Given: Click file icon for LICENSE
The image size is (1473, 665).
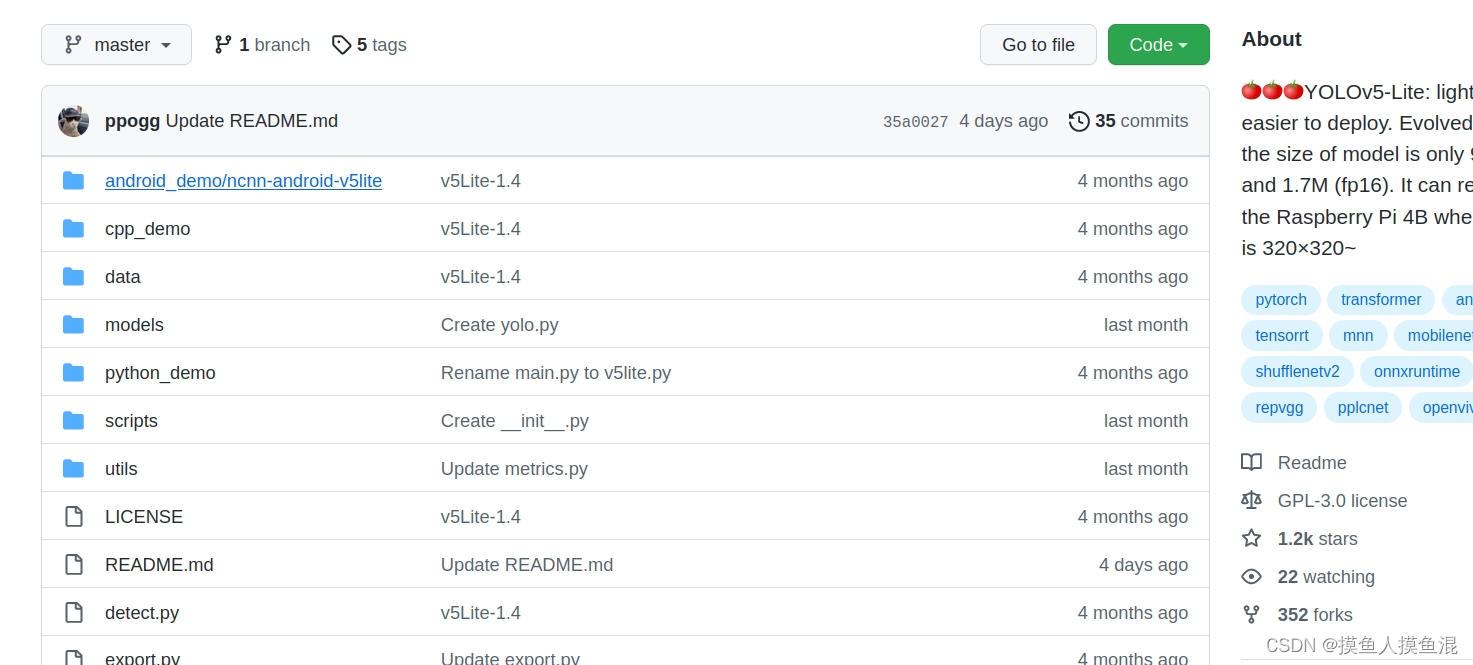Looking at the screenshot, I should point(73,517).
